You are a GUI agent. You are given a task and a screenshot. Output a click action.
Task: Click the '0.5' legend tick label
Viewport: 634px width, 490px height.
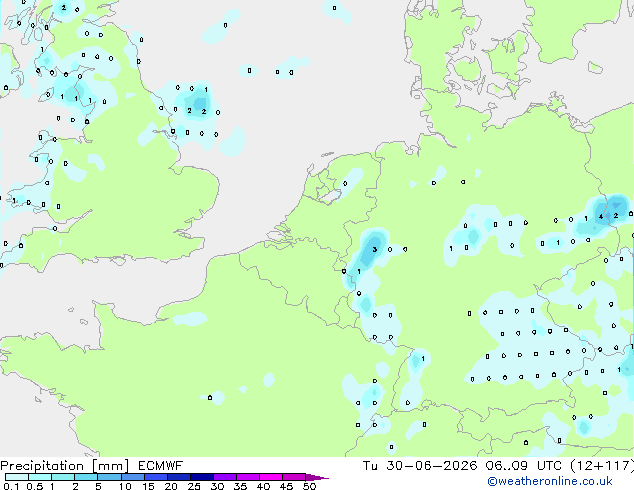click(x=35, y=486)
